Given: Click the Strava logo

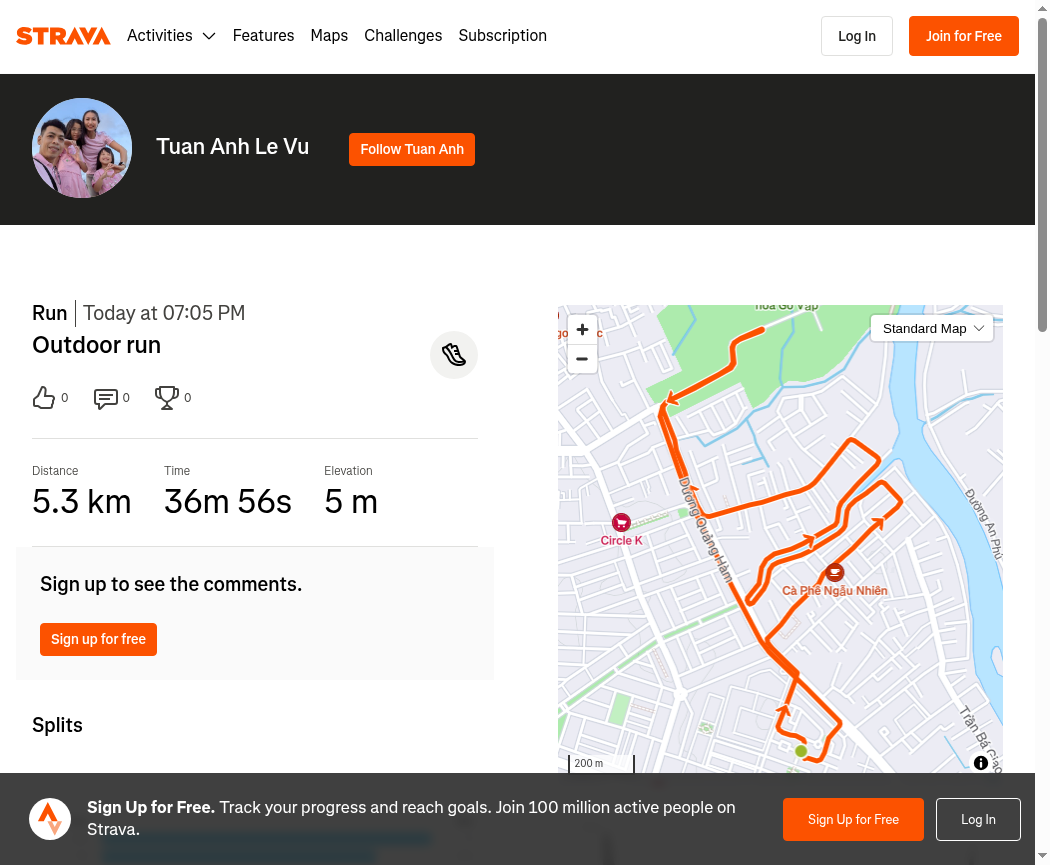Looking at the screenshot, I should (63, 35).
